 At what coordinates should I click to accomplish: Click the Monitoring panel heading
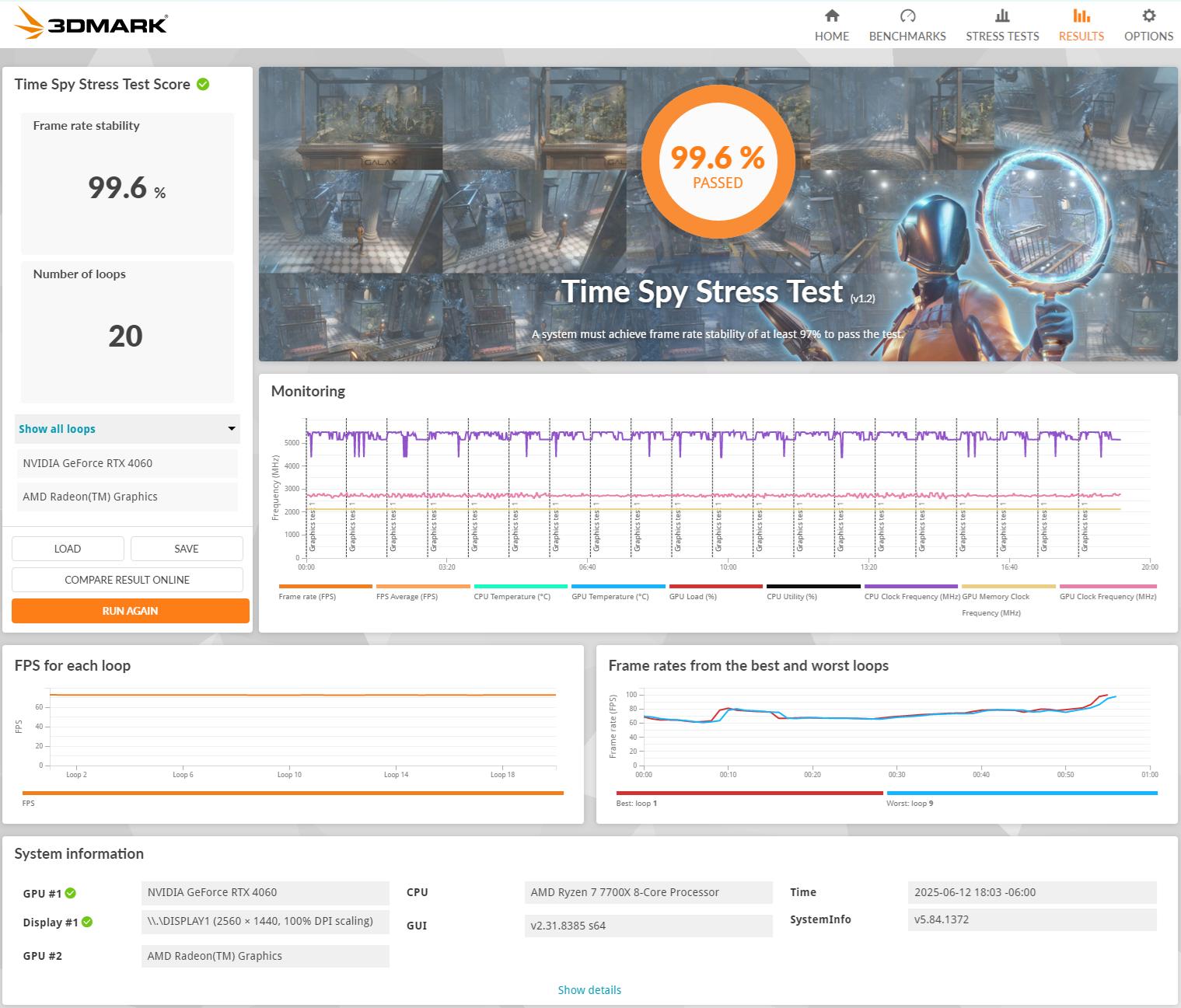pos(308,391)
